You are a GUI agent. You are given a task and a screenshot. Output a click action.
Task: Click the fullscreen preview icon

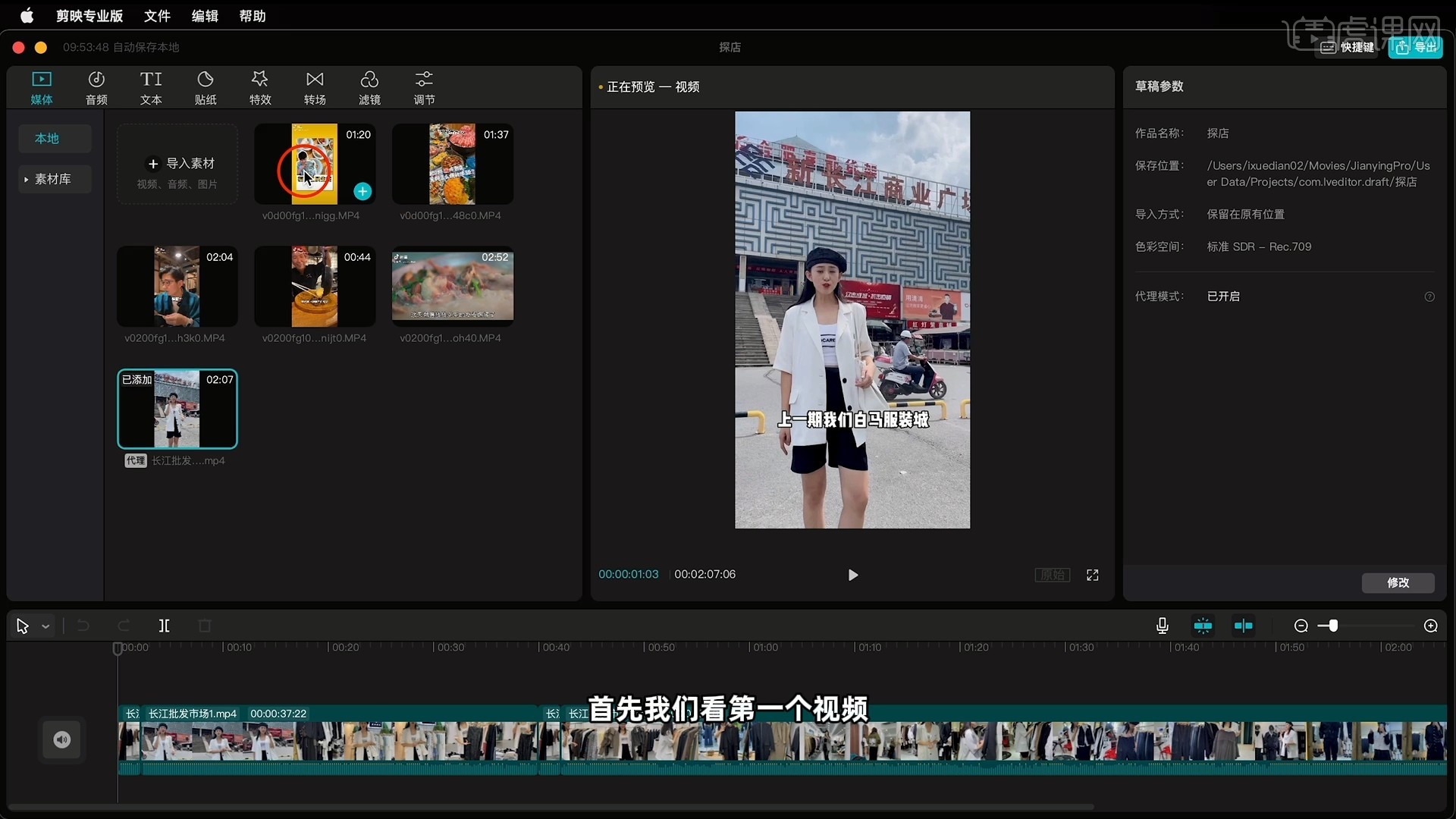pos(1092,575)
